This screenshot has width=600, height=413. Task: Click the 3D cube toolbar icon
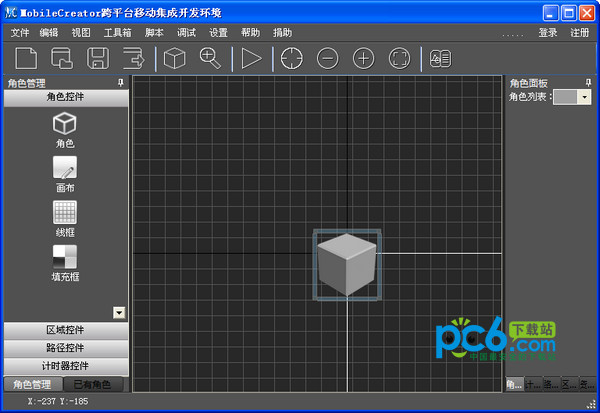click(174, 59)
